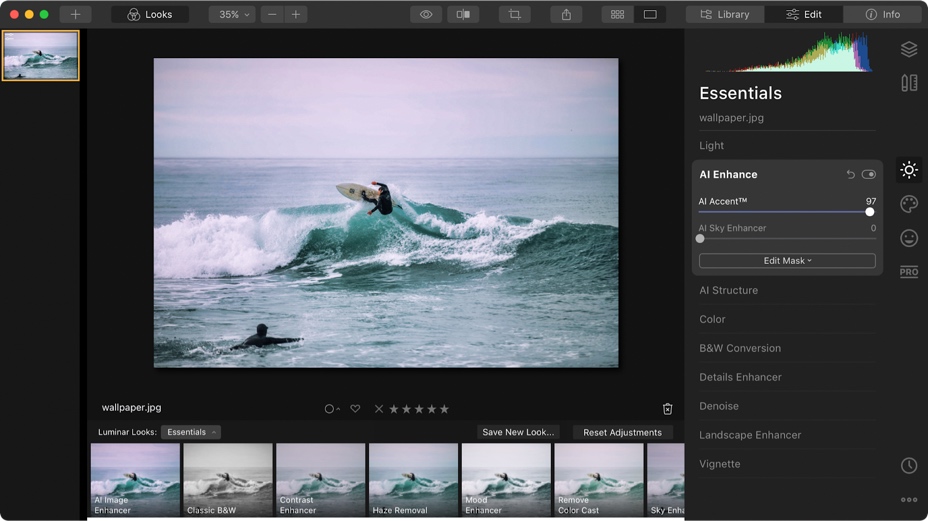The height and width of the screenshot is (521, 928).
Task: Set rating to one star
Action: (394, 409)
